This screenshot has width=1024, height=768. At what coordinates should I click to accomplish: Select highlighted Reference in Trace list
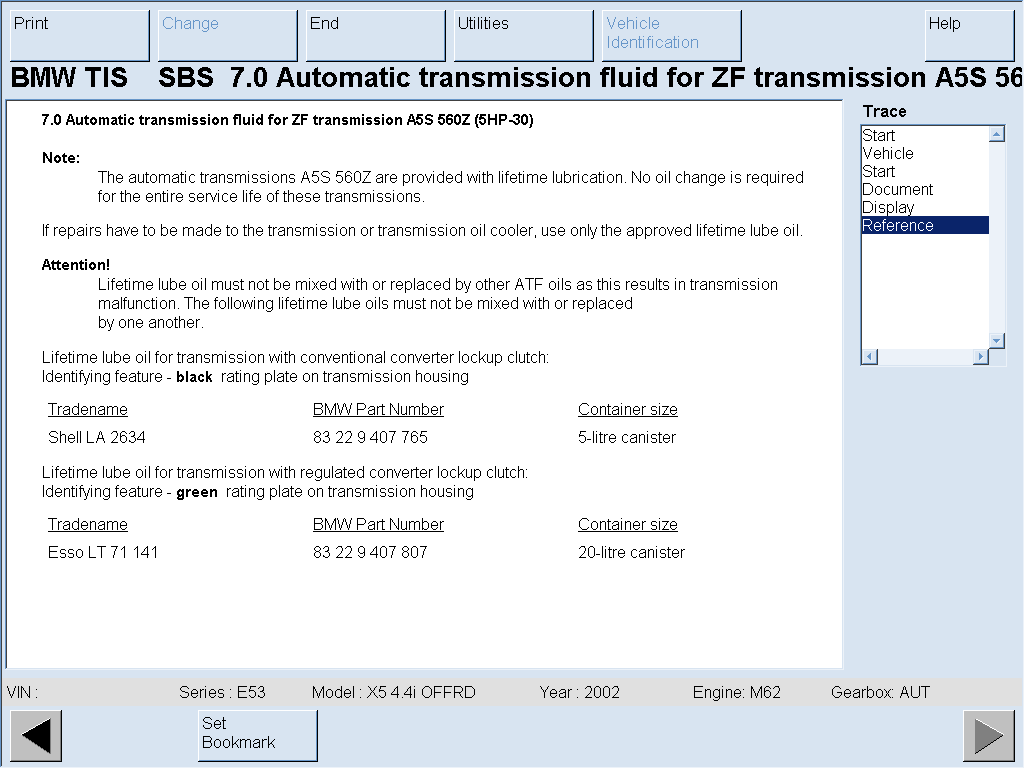coord(925,225)
